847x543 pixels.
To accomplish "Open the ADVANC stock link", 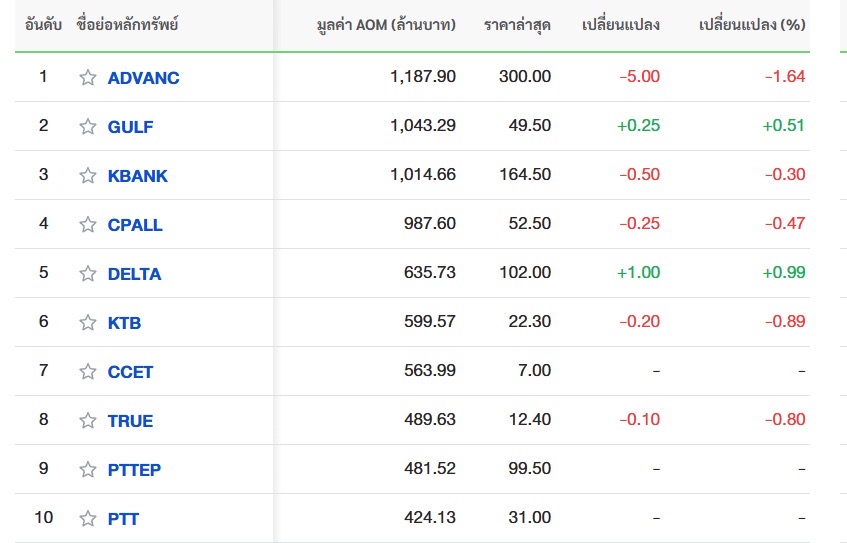I will tap(143, 77).
